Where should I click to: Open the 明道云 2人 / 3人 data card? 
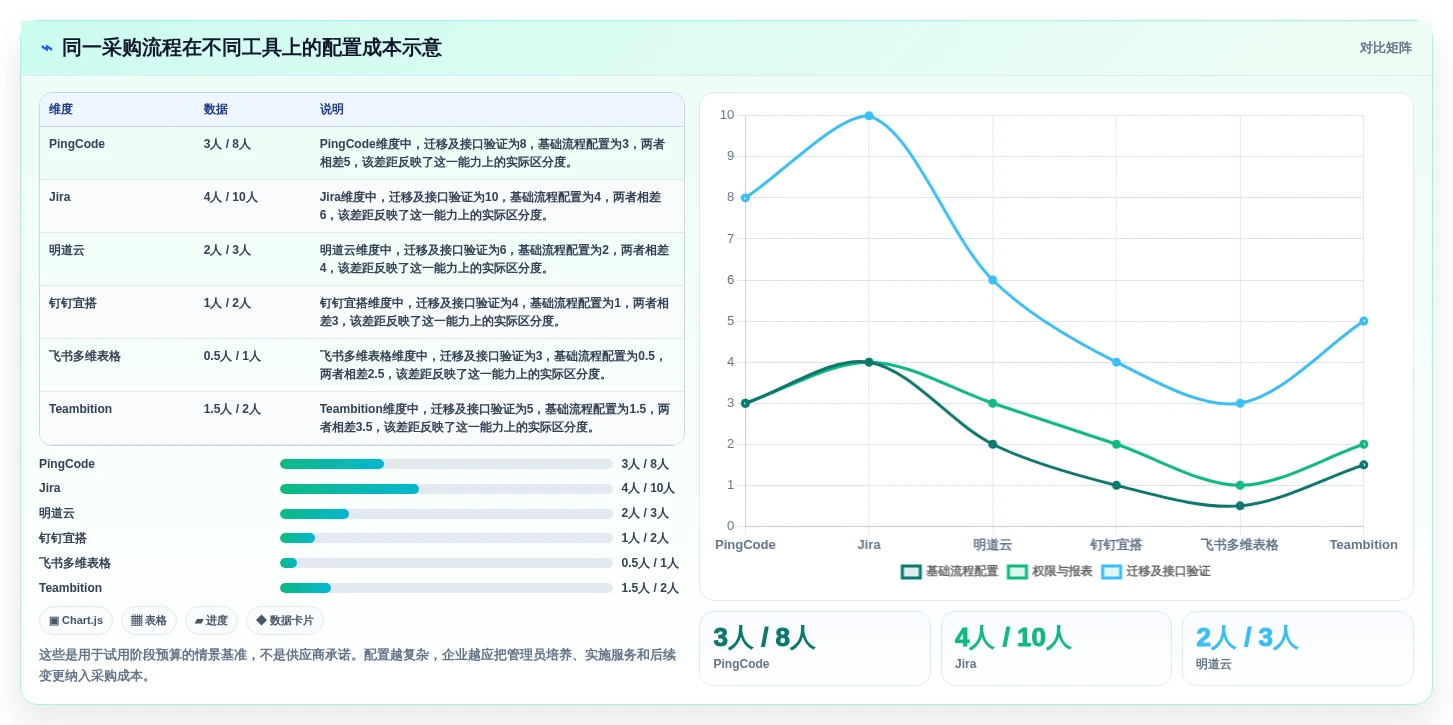tap(1298, 649)
